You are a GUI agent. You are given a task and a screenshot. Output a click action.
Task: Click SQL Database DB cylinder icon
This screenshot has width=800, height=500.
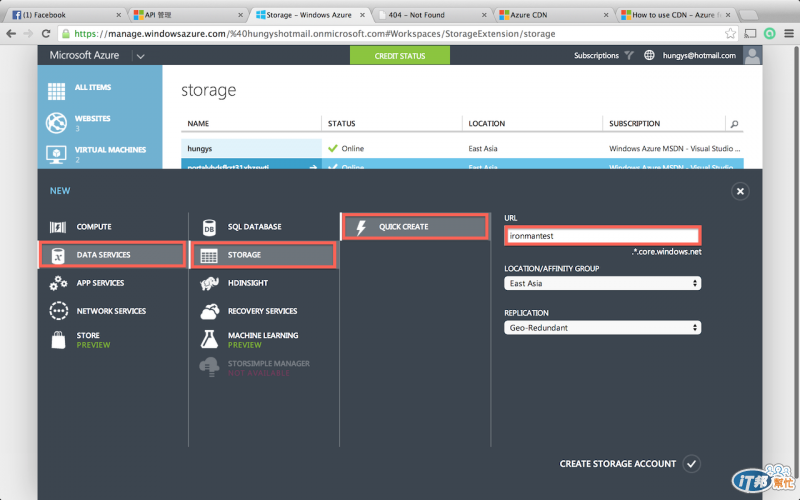tap(209, 227)
